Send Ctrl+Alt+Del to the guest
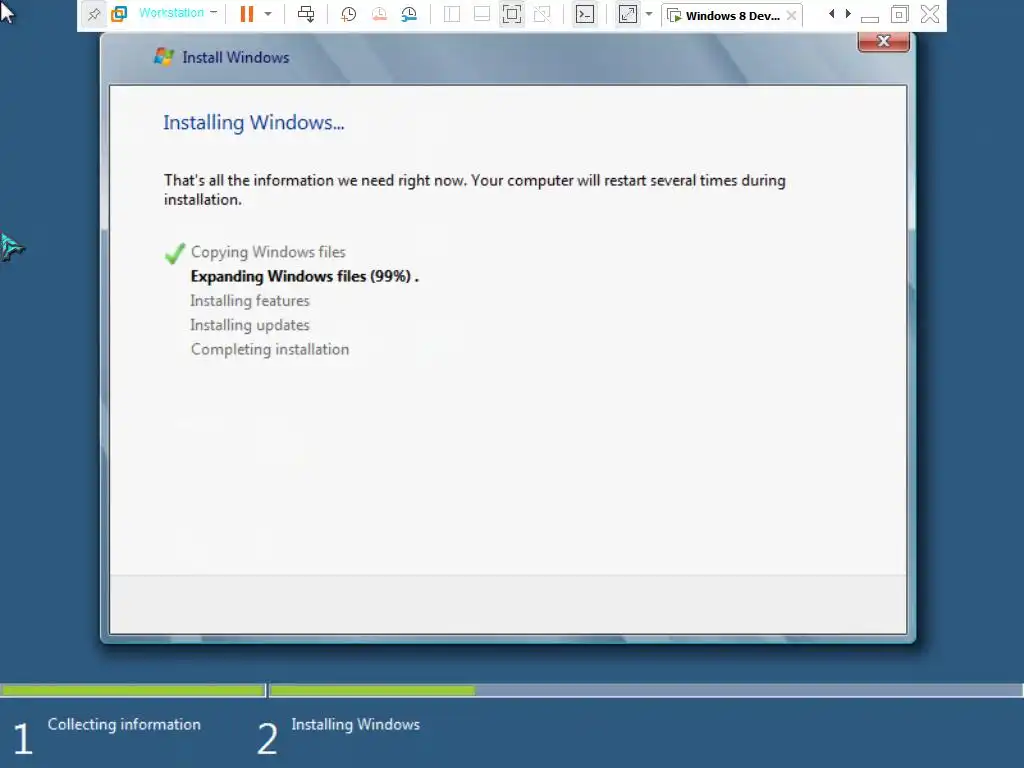Screen dimensions: 1024x768 point(306,14)
